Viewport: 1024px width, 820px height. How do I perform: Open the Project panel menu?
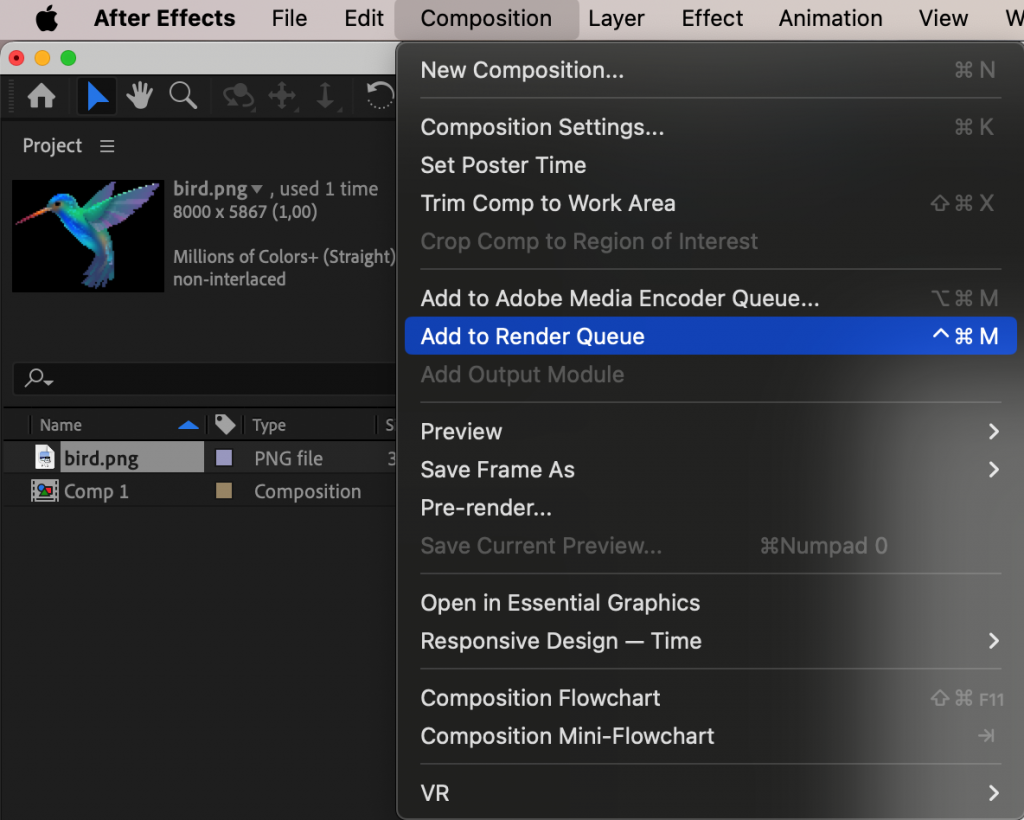point(106,145)
